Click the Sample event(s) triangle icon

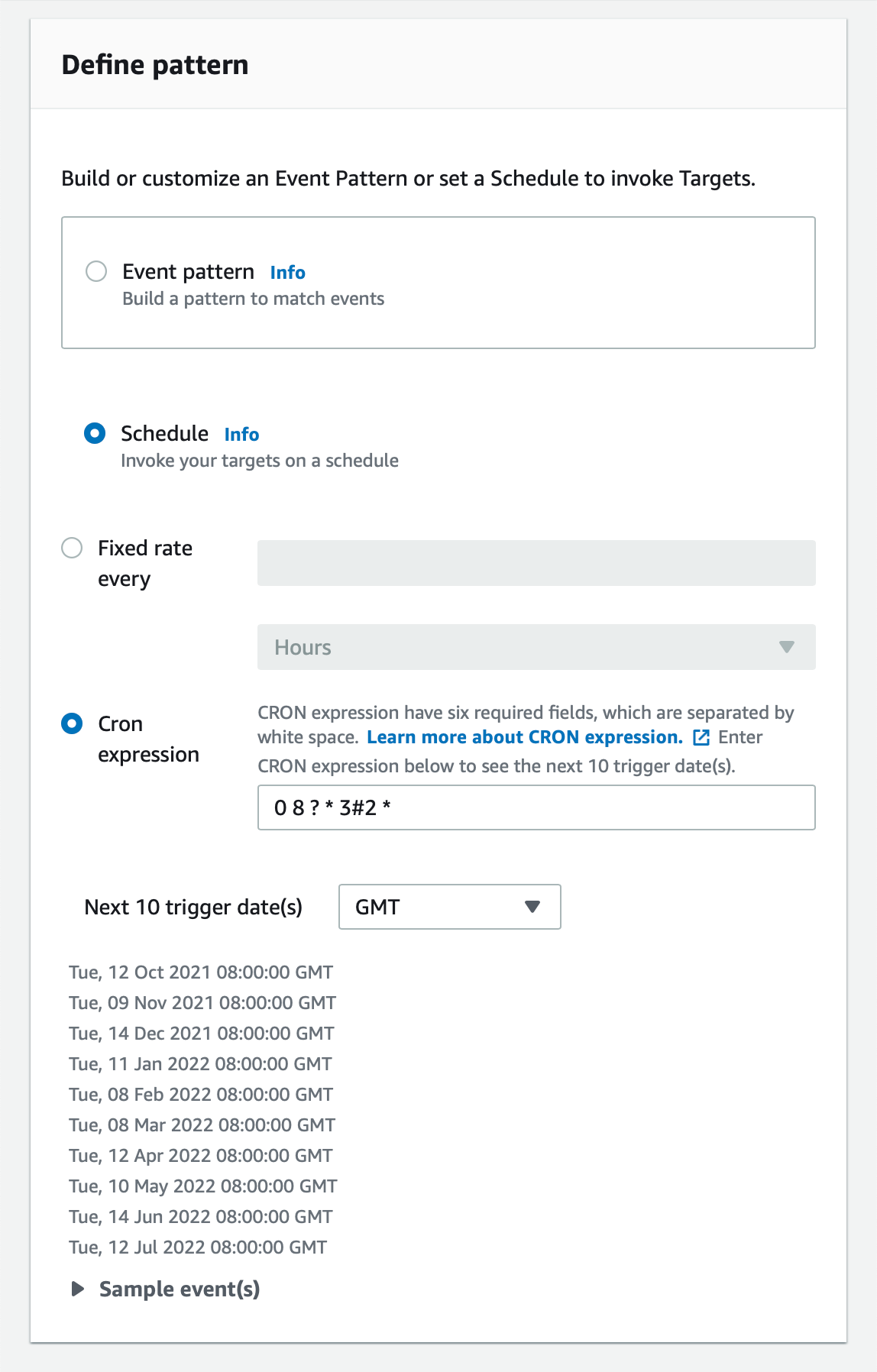[x=77, y=1289]
